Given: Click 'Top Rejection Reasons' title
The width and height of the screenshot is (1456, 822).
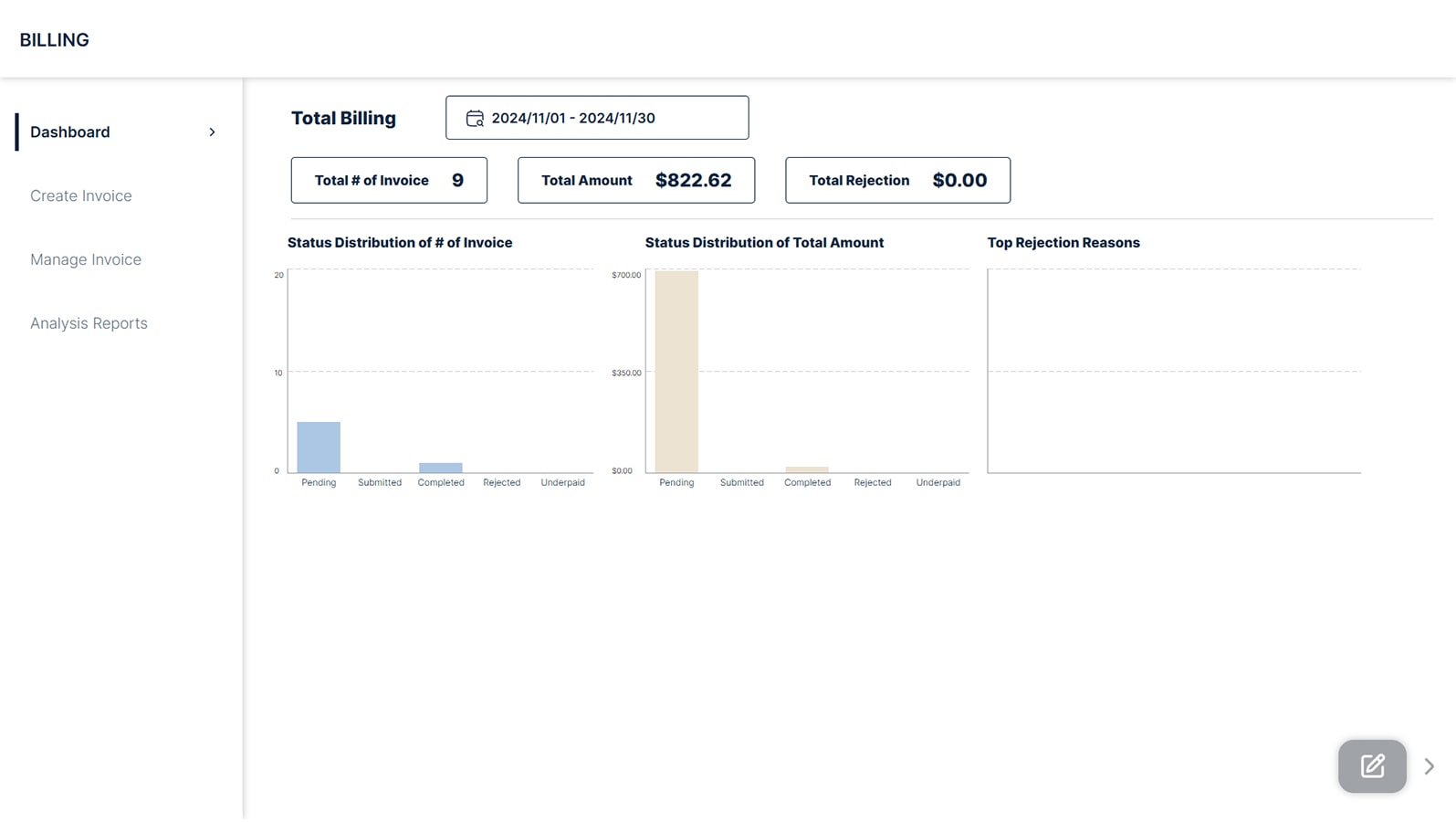Looking at the screenshot, I should [1063, 243].
